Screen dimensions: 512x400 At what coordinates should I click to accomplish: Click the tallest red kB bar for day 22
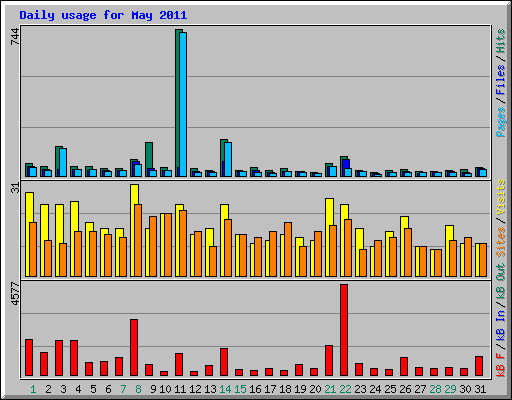344,330
